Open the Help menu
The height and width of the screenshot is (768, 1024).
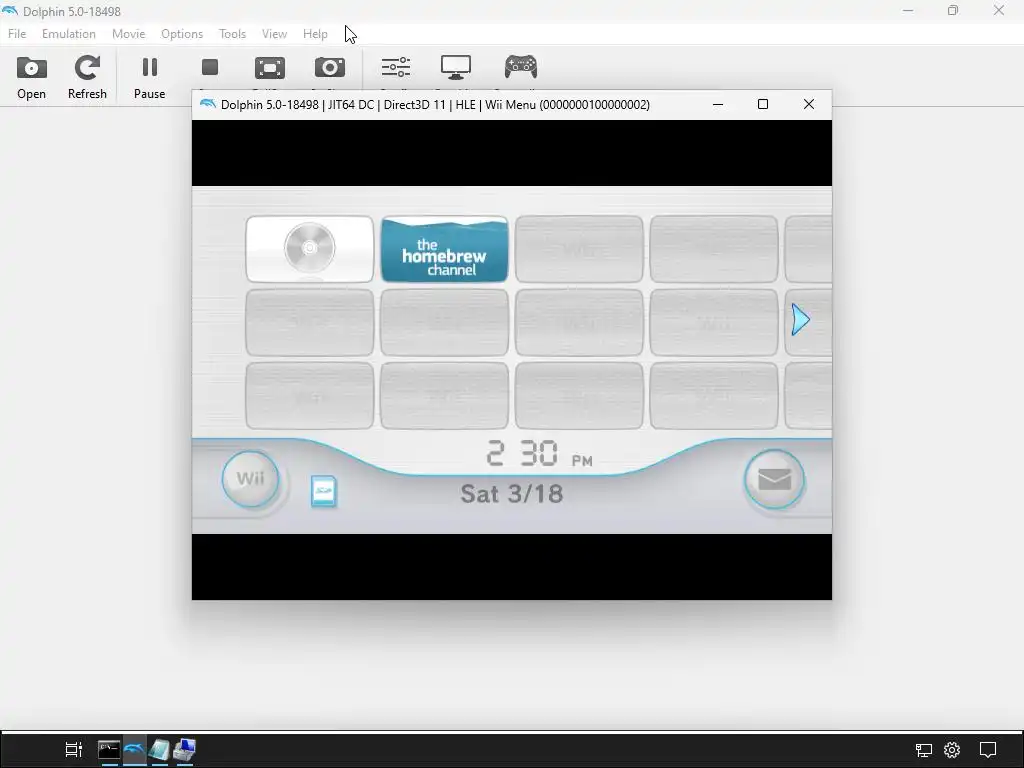tap(315, 34)
